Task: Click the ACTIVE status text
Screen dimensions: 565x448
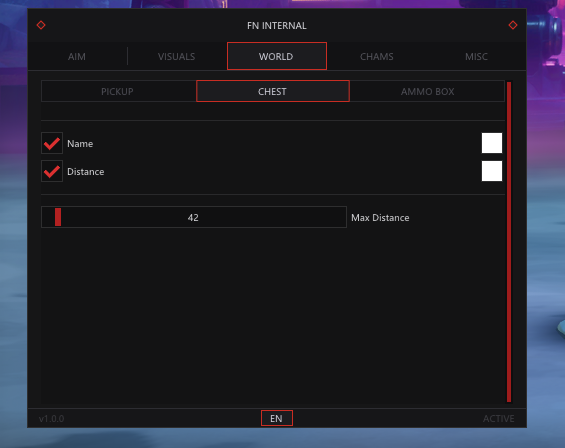Action: (499, 418)
